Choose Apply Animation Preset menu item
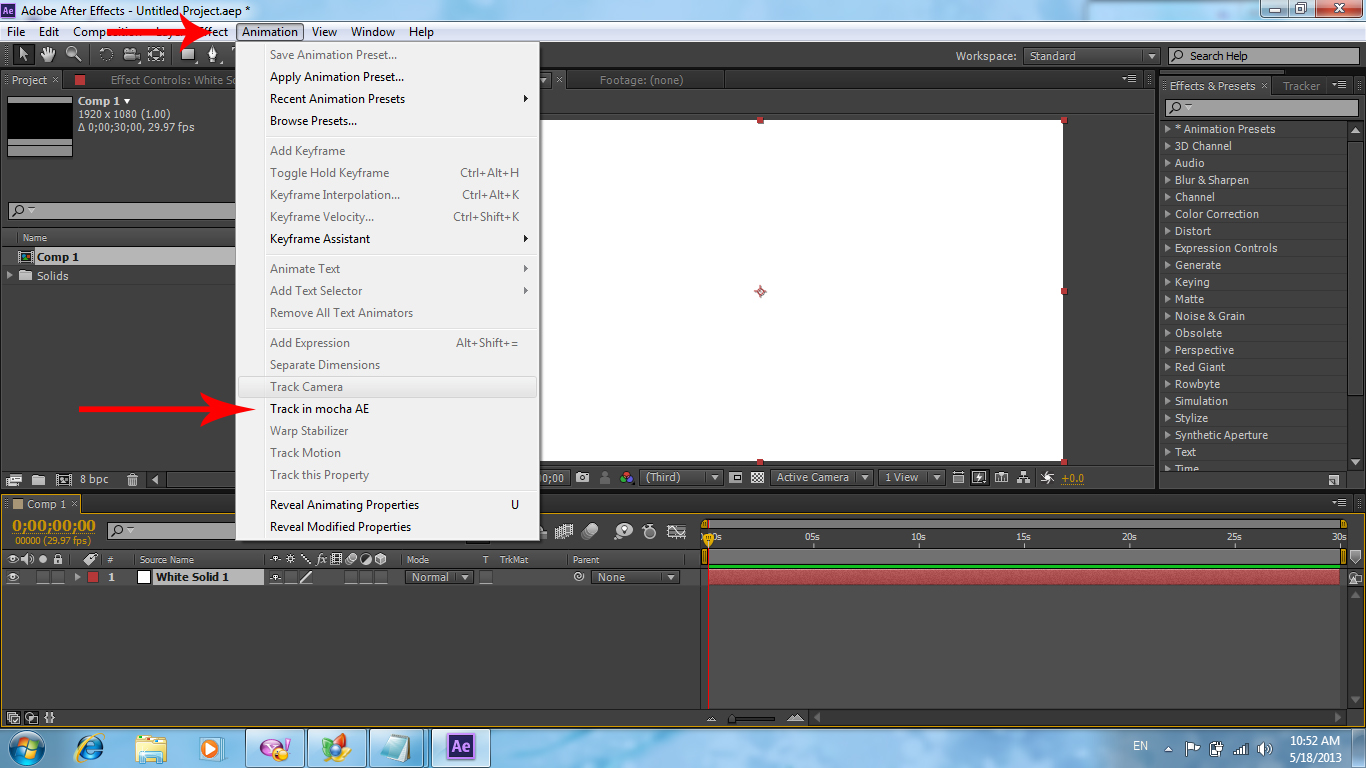1366x768 pixels. pos(337,77)
